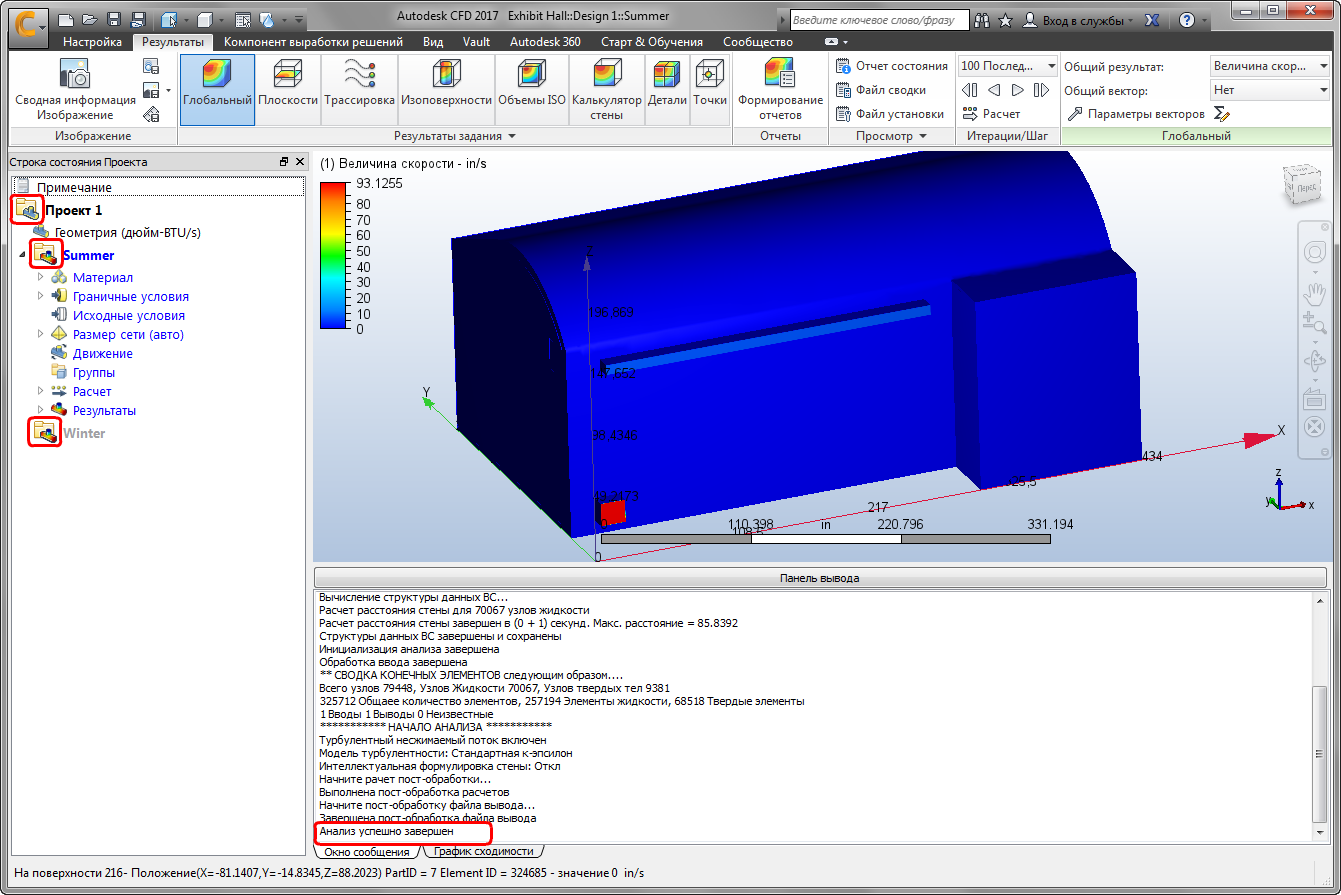Switch to the Autodesk 360 ribbon tab
Viewport: 1341px width, 895px height.
point(545,42)
